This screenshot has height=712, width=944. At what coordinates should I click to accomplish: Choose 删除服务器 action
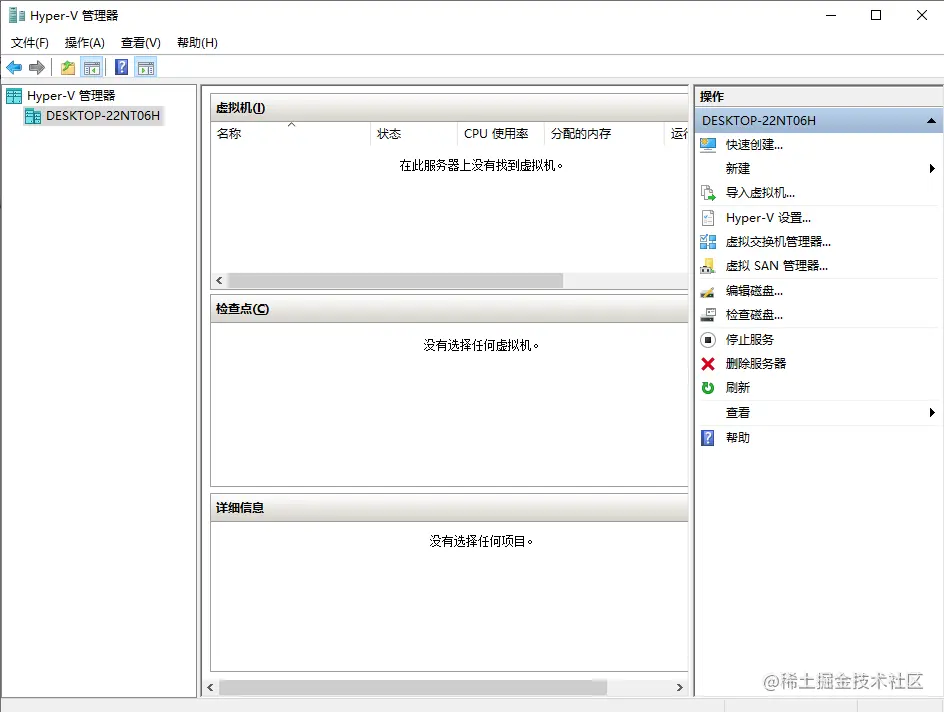click(756, 364)
